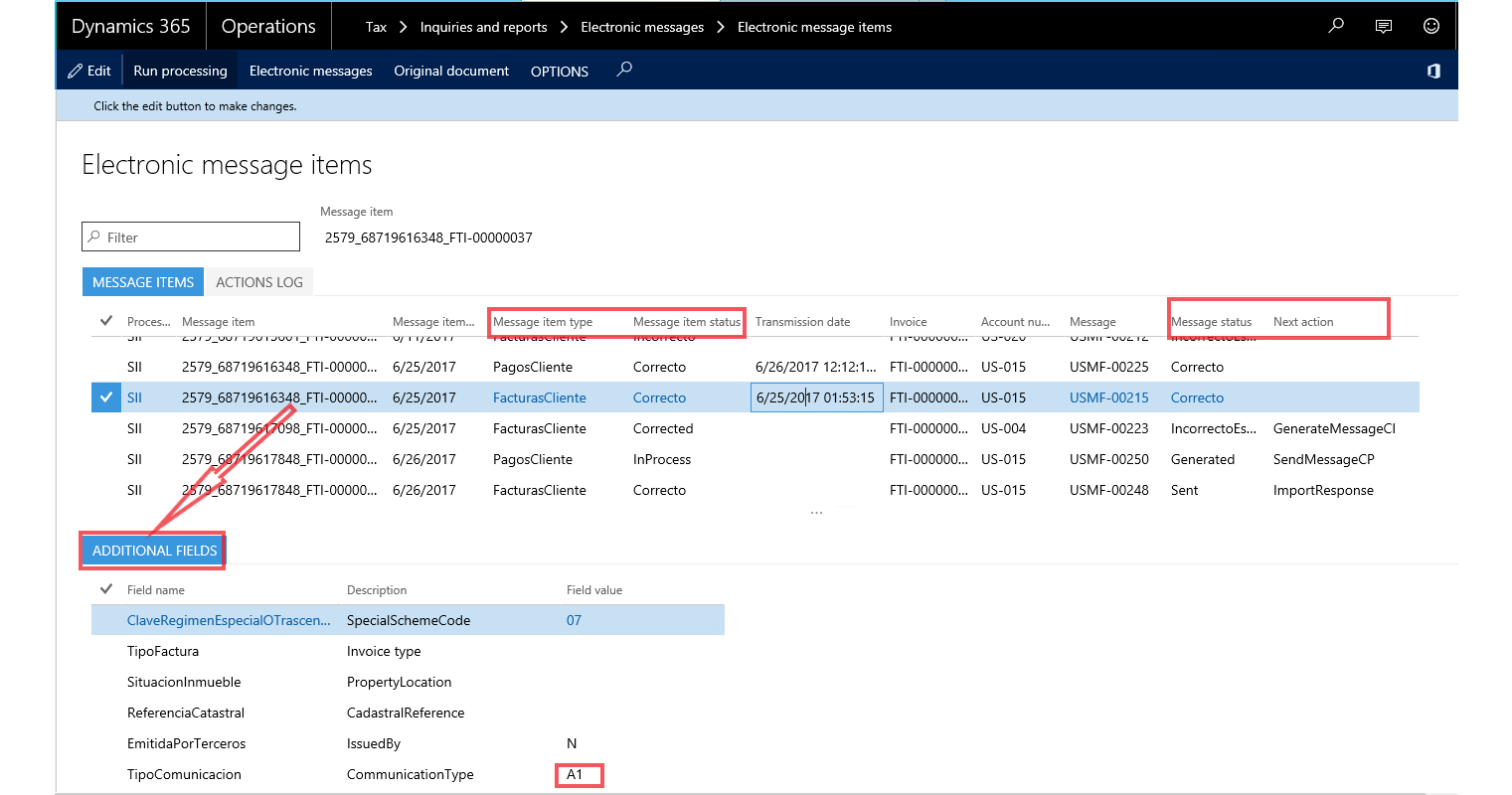The width and height of the screenshot is (1512, 795).
Task: Toggle the select-all checkmark in the message items grid
Action: tap(106, 321)
